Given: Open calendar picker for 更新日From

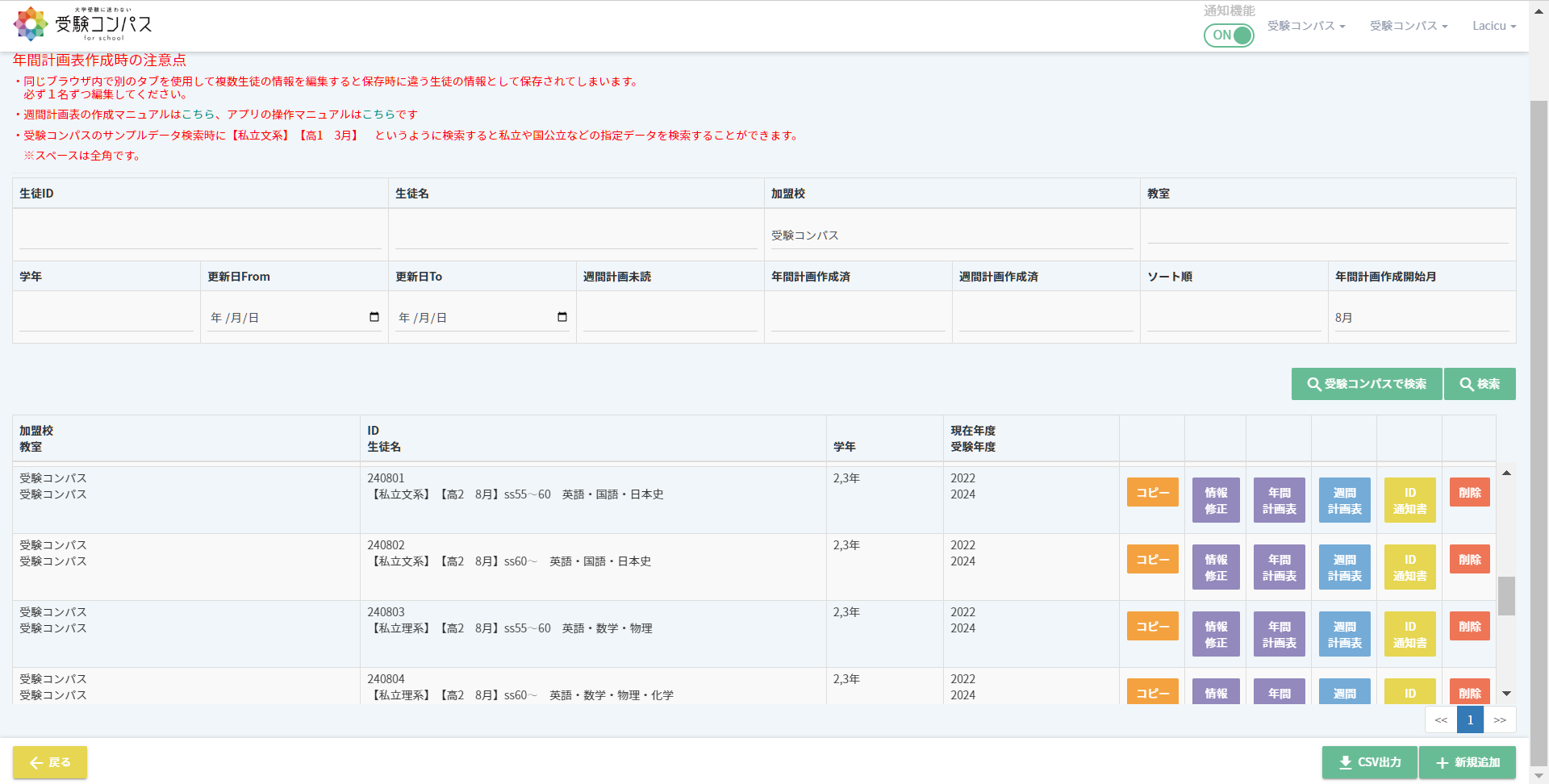Looking at the screenshot, I should [x=374, y=317].
